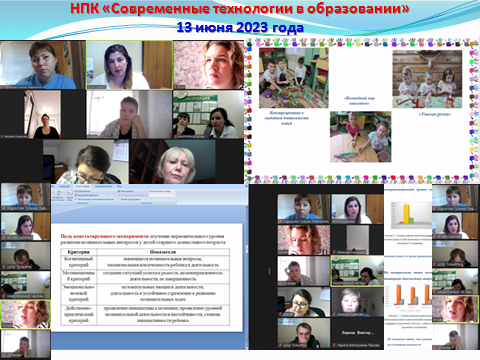480x360 pixels.
Task: Select the ЦОД Тольятти tile in gallery grid
Action: click(x=304, y=333)
